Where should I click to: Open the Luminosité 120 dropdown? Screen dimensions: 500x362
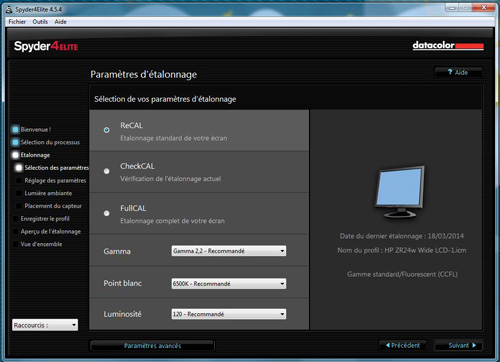pyautogui.click(x=229, y=314)
